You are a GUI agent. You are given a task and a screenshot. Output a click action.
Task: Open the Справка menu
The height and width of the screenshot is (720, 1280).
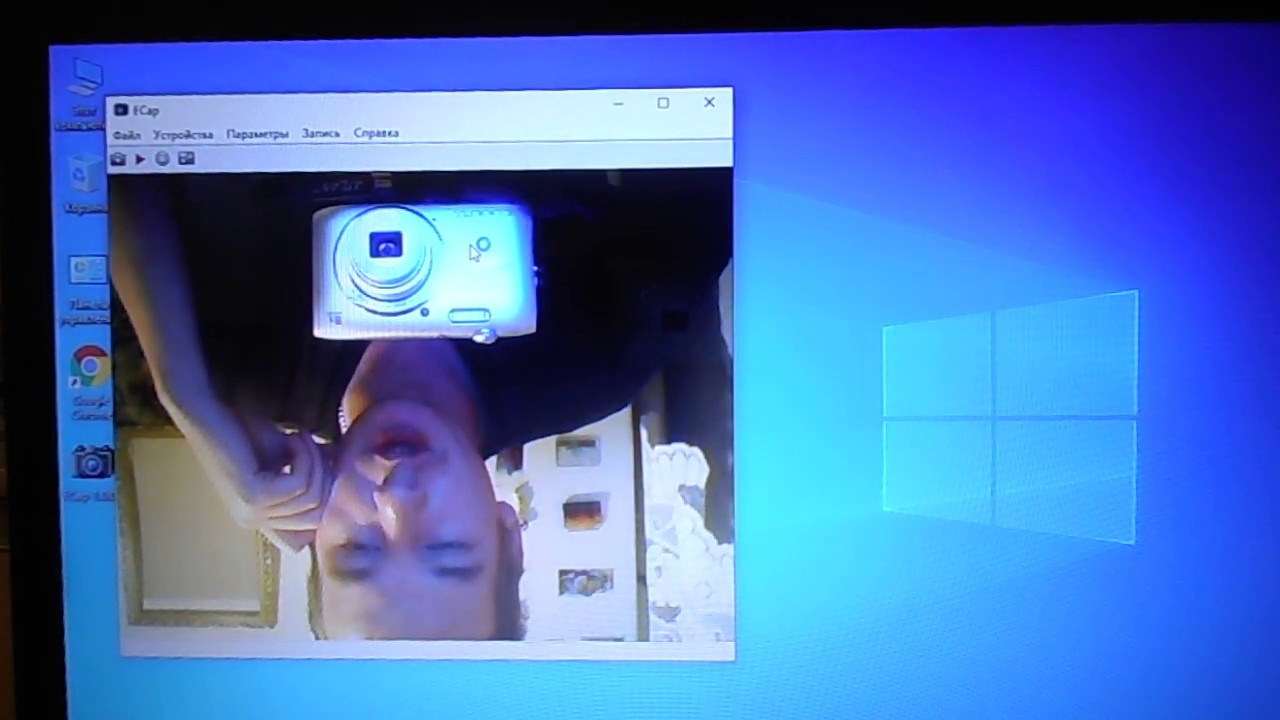pos(376,133)
